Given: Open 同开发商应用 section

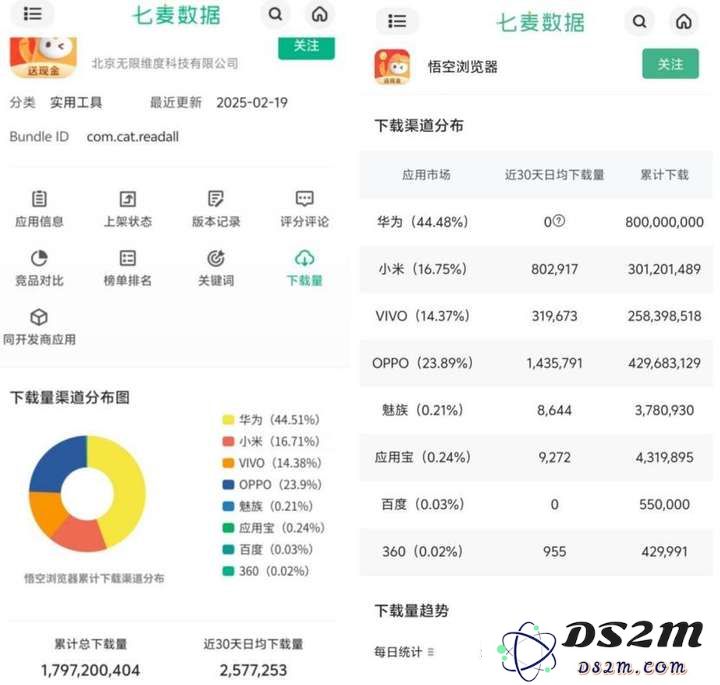Looking at the screenshot, I should click(x=39, y=327).
